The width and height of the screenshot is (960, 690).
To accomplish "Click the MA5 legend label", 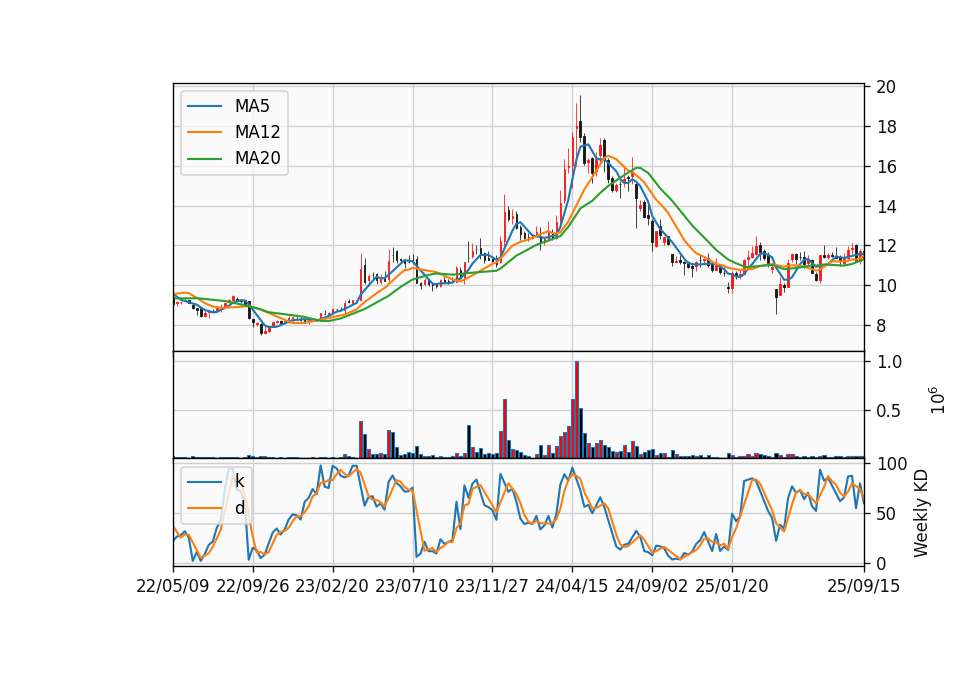I will [x=252, y=106].
